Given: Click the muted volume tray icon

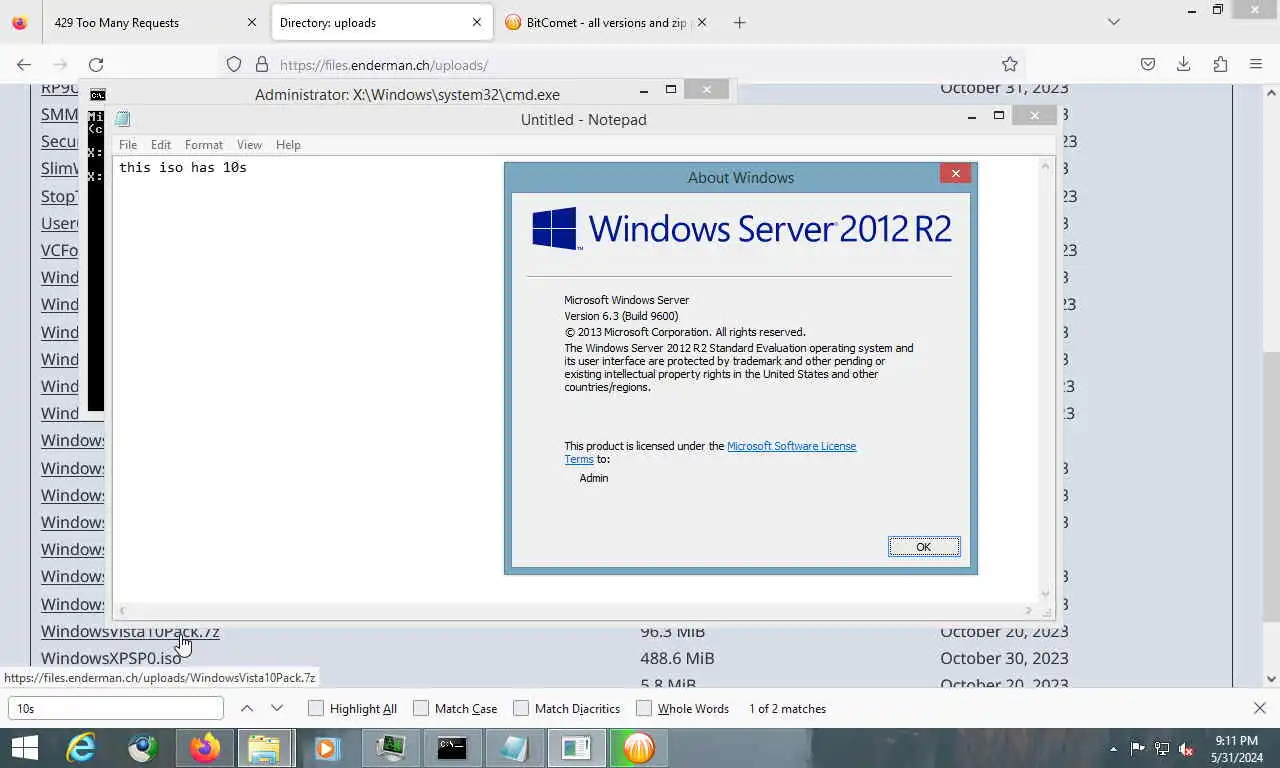Looking at the screenshot, I should 1186,749.
